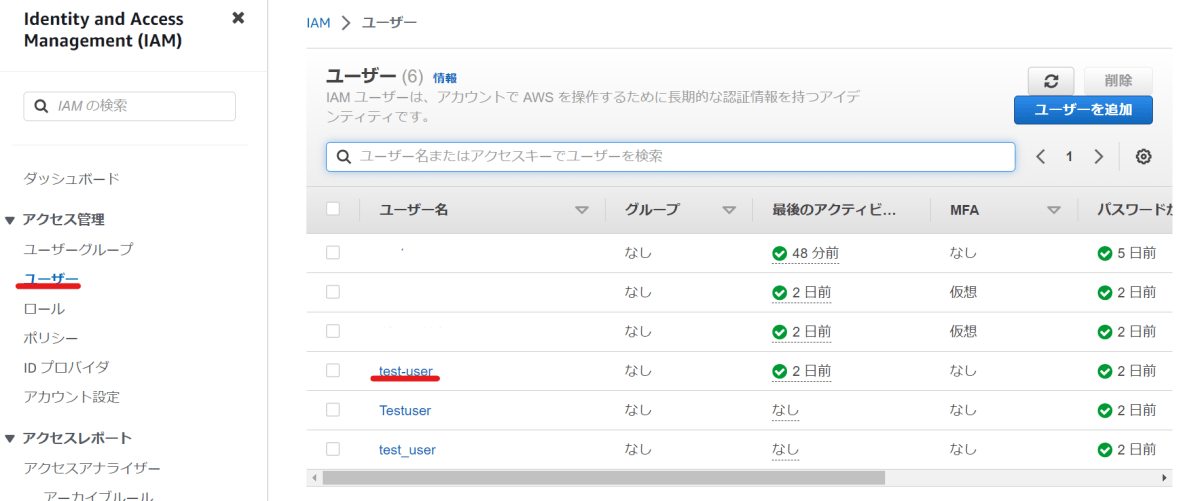This screenshot has width=1200, height=501.
Task: Click IAM breadcrumb link
Action: 318,22
